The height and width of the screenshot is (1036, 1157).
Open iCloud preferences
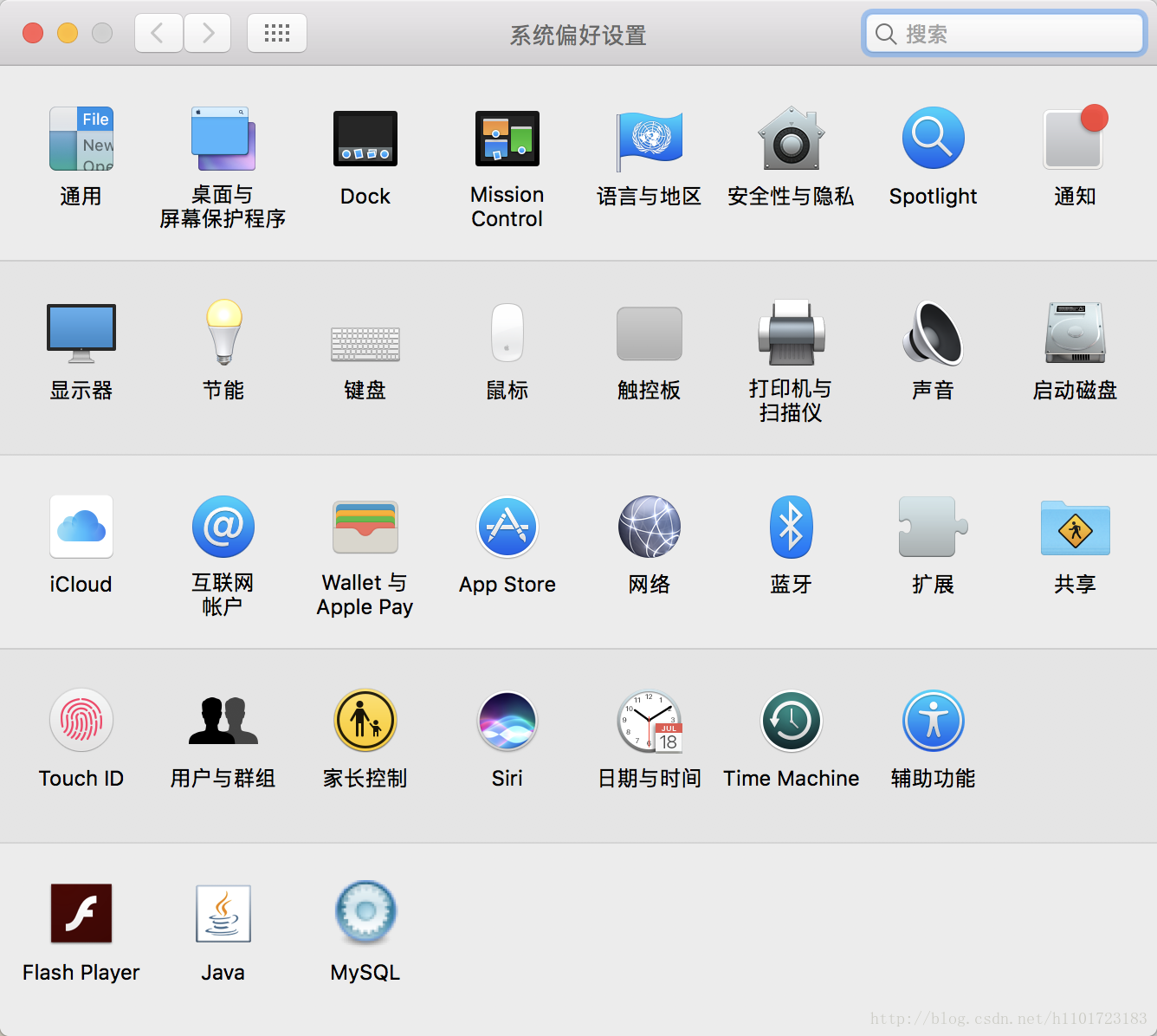pyautogui.click(x=81, y=527)
